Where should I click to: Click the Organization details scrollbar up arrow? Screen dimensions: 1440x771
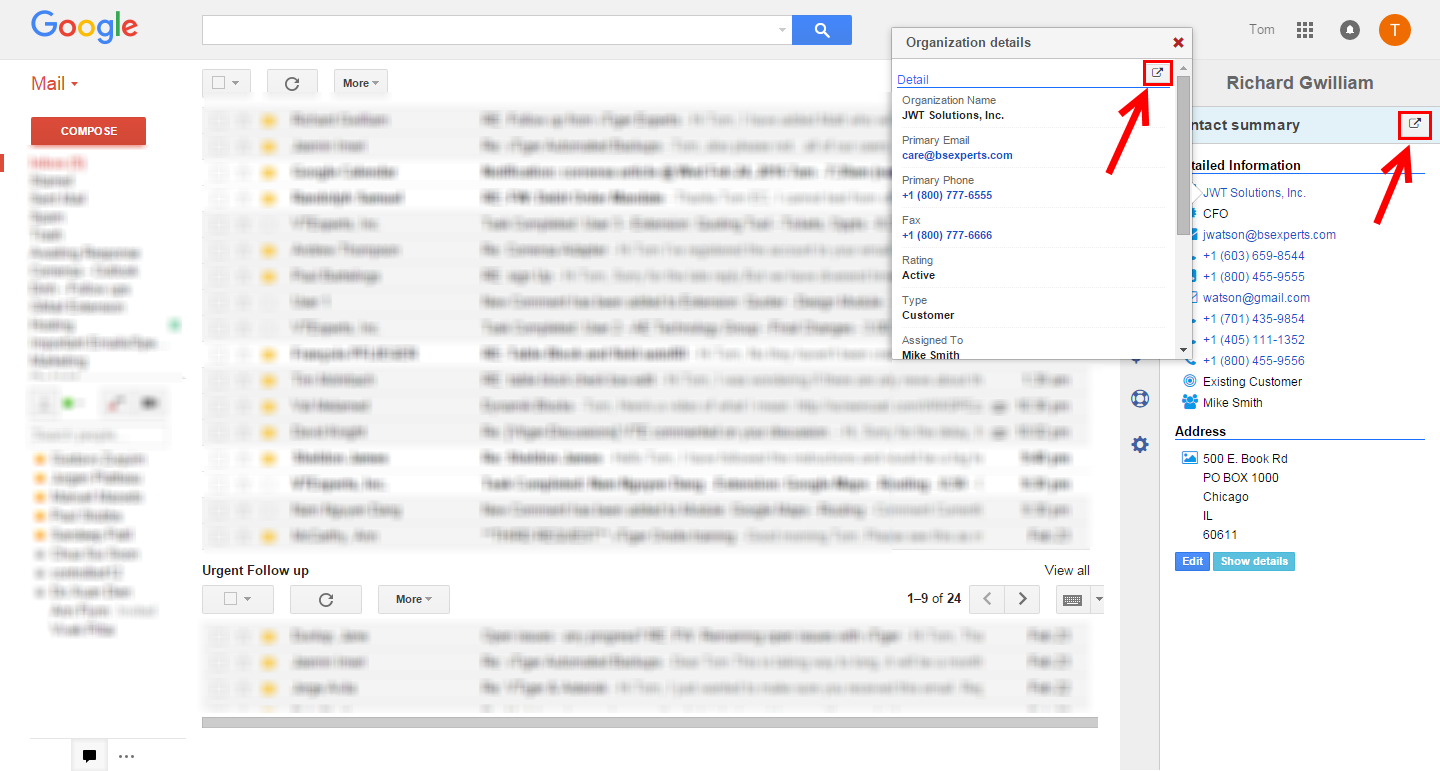(x=1183, y=69)
